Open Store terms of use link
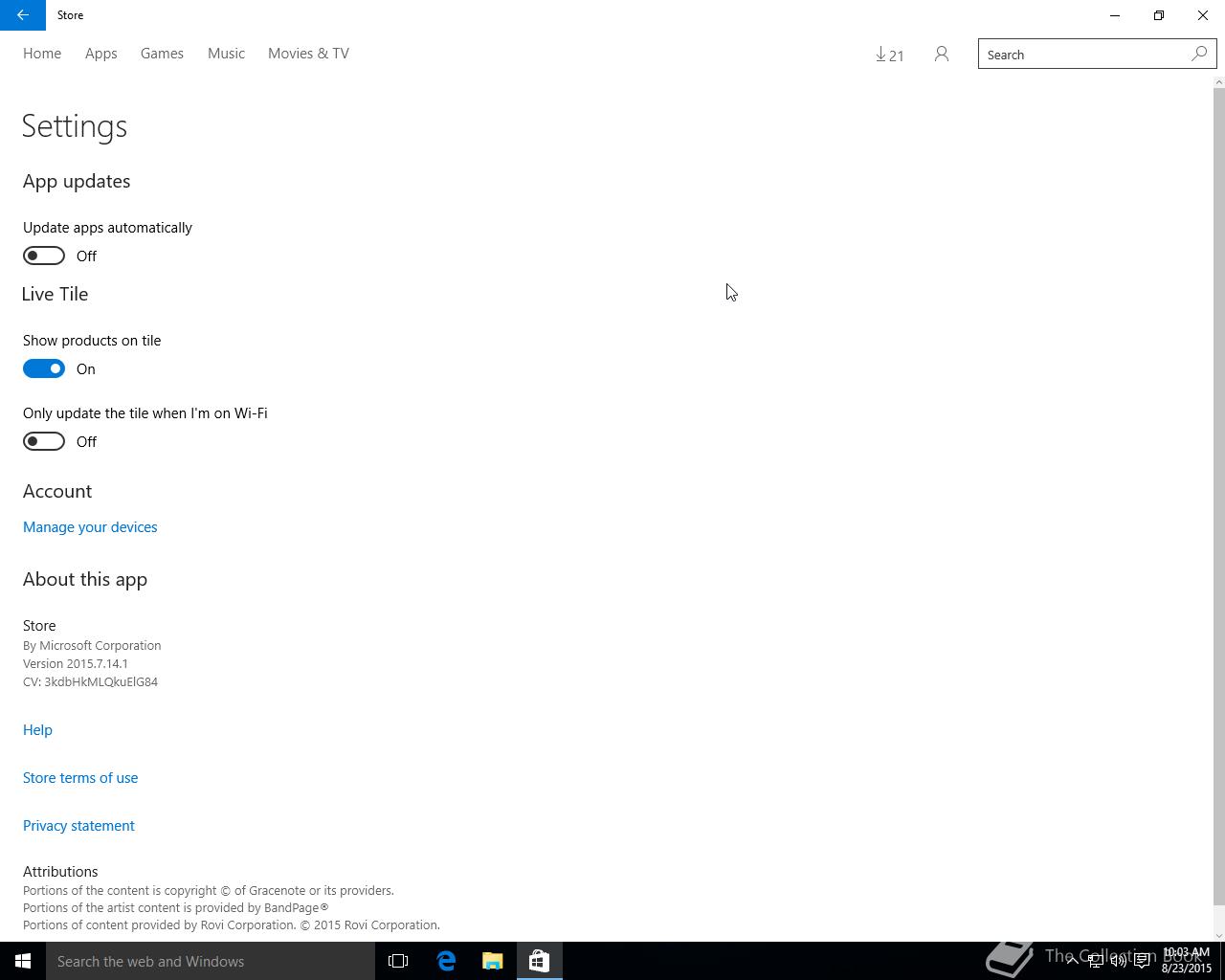Screen dimensions: 1225x980 coord(80,778)
